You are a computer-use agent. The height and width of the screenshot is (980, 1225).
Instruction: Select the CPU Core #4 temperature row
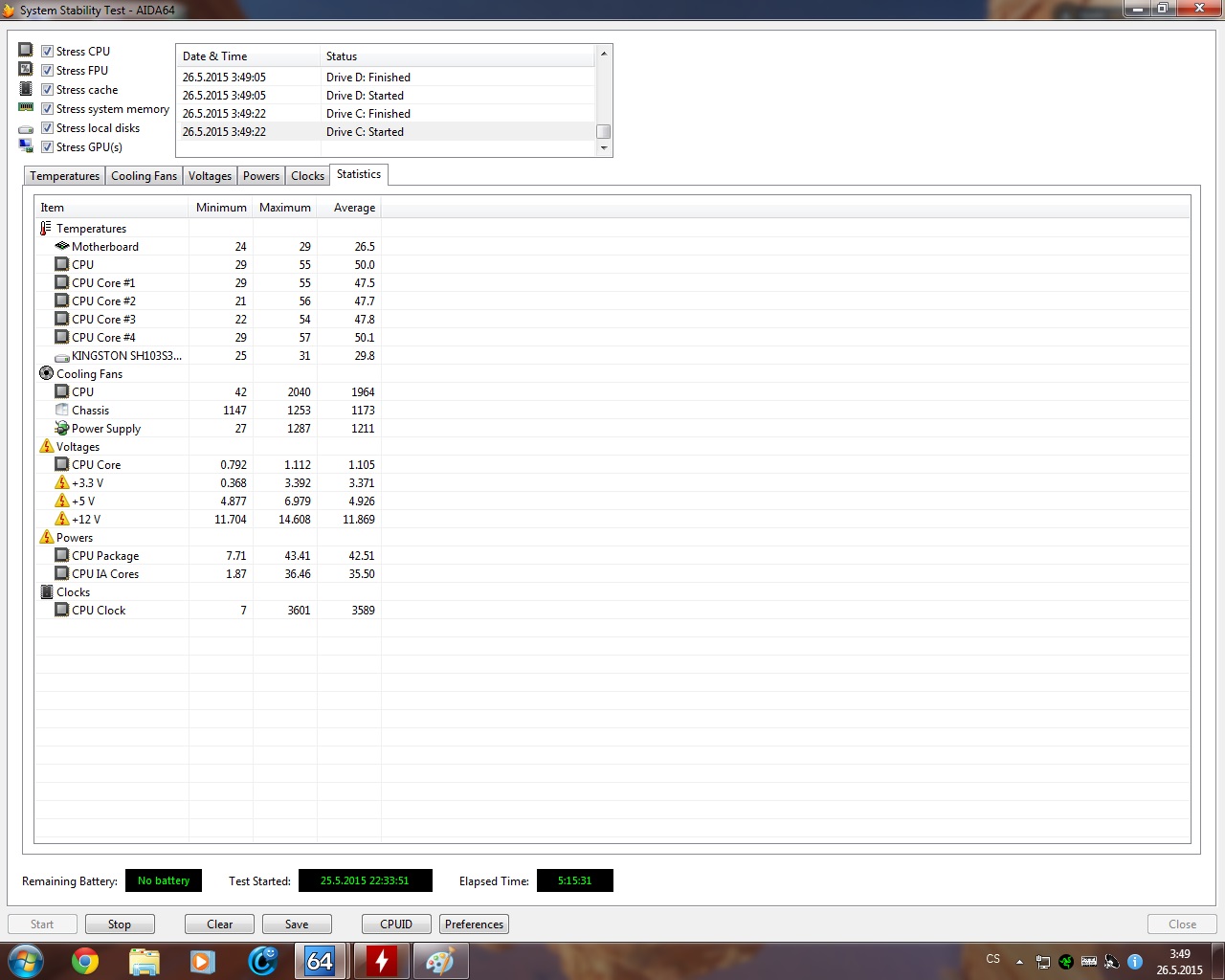208,338
